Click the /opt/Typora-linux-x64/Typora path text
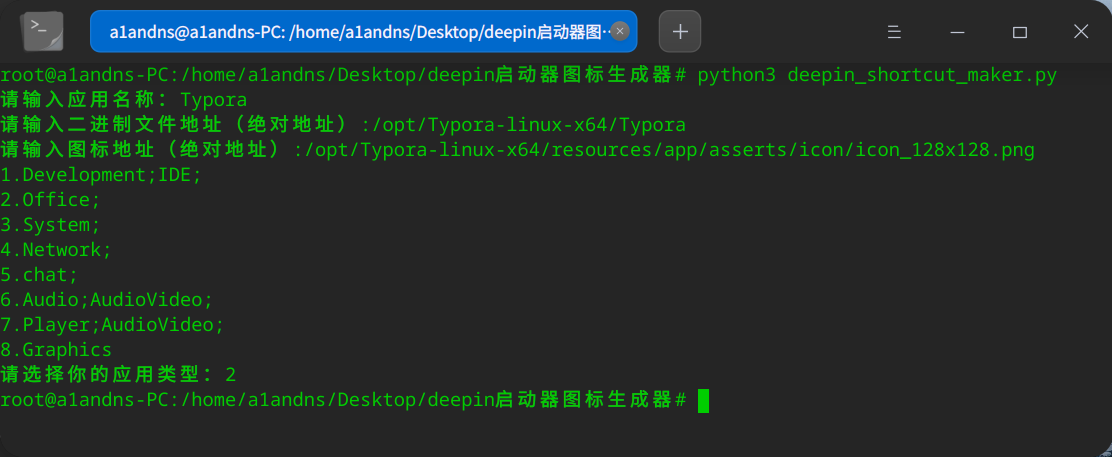 [x=529, y=126]
